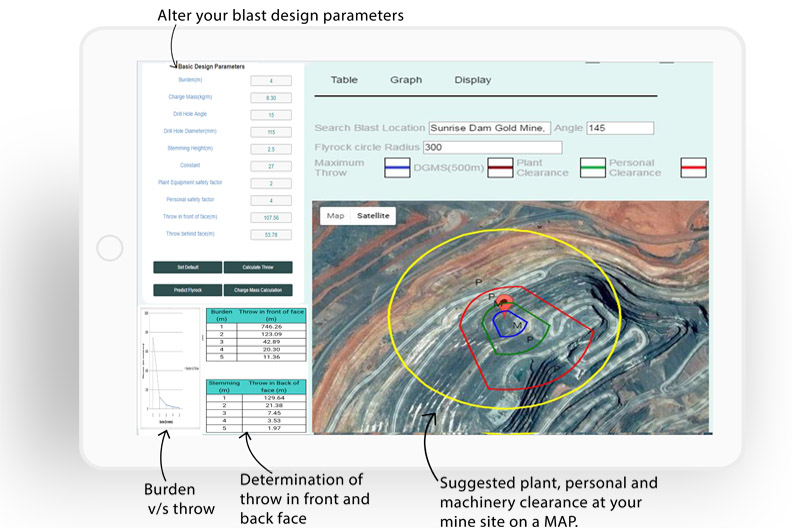Open the Graph tab

(406, 80)
